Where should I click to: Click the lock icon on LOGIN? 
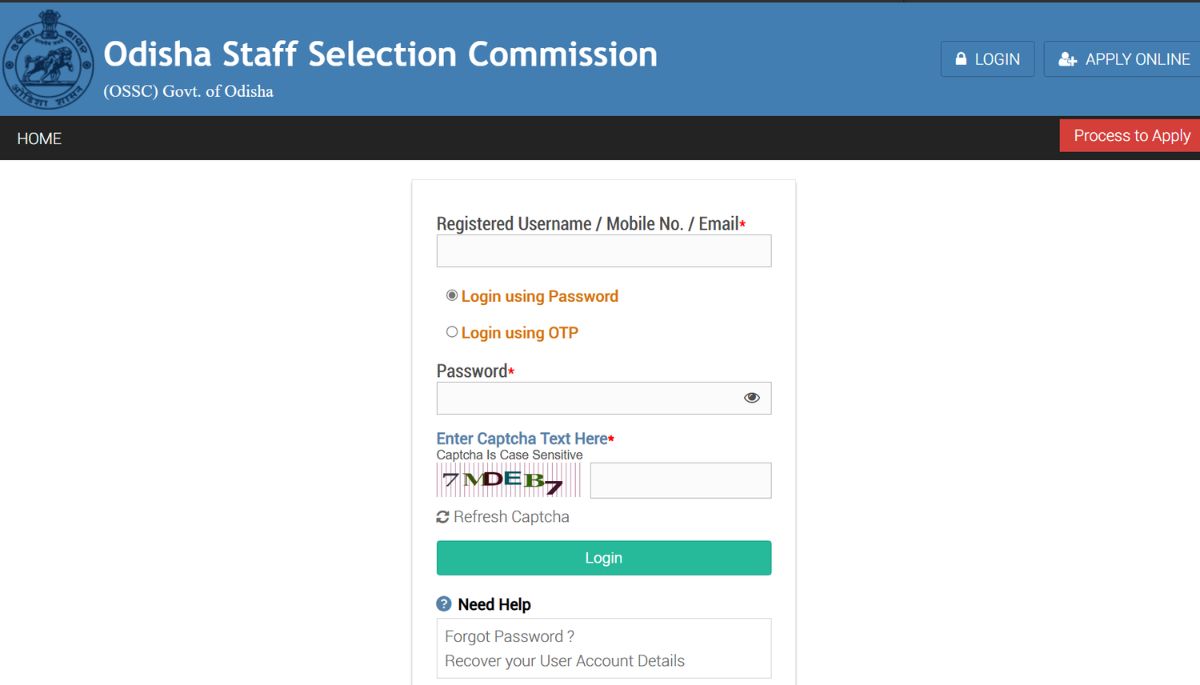(x=961, y=59)
